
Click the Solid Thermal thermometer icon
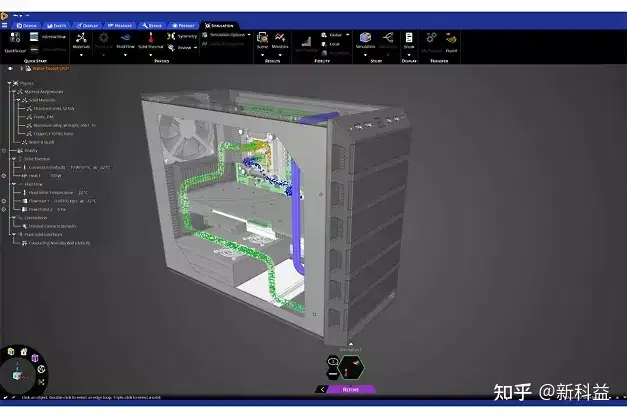(151, 38)
